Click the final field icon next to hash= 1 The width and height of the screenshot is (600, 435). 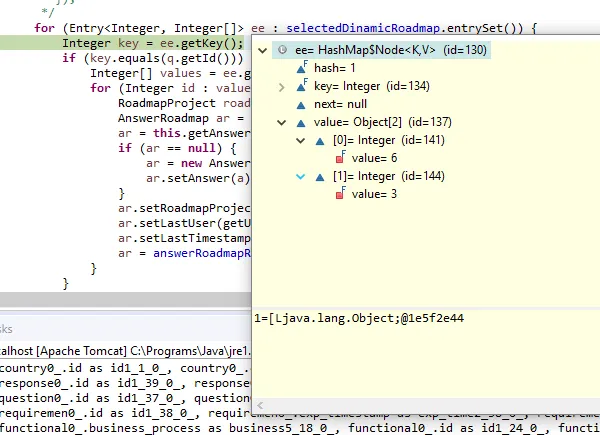[x=302, y=67]
